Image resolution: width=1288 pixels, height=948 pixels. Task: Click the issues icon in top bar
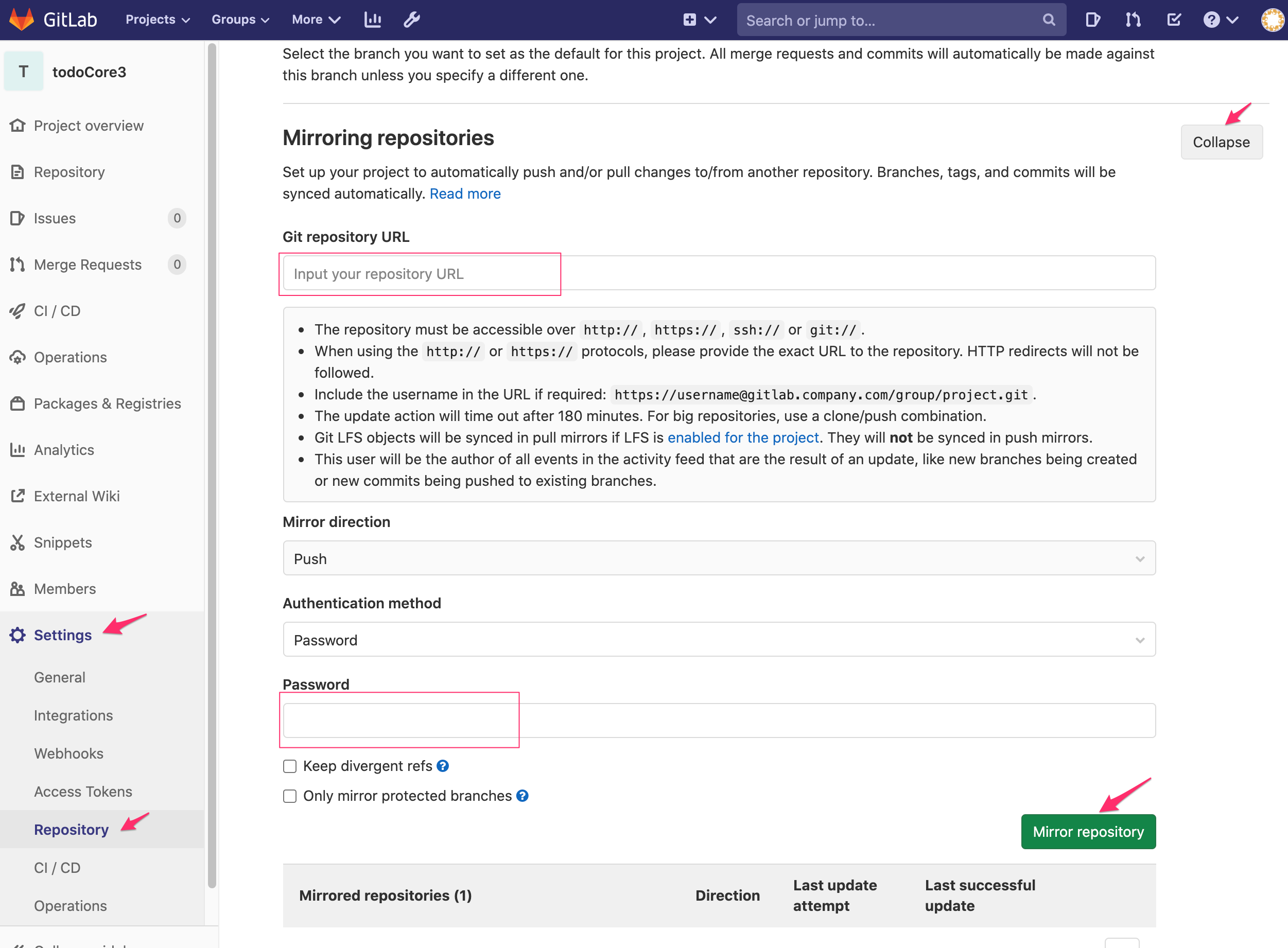click(x=1093, y=20)
